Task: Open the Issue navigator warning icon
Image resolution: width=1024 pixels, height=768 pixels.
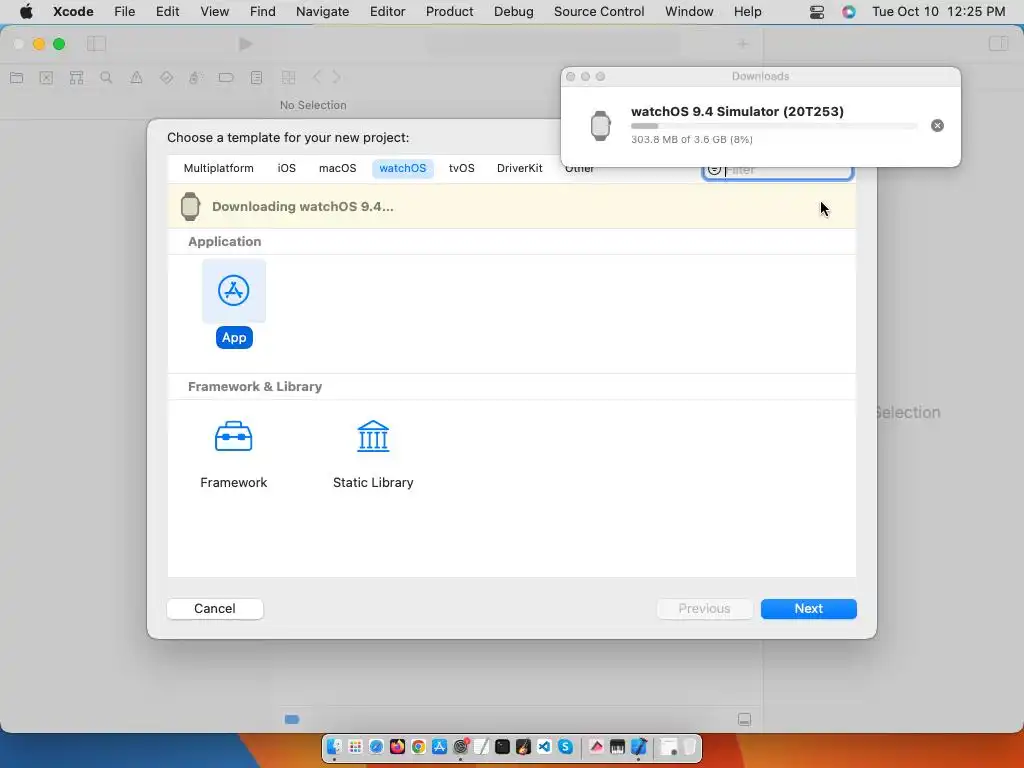Action: pos(136,78)
